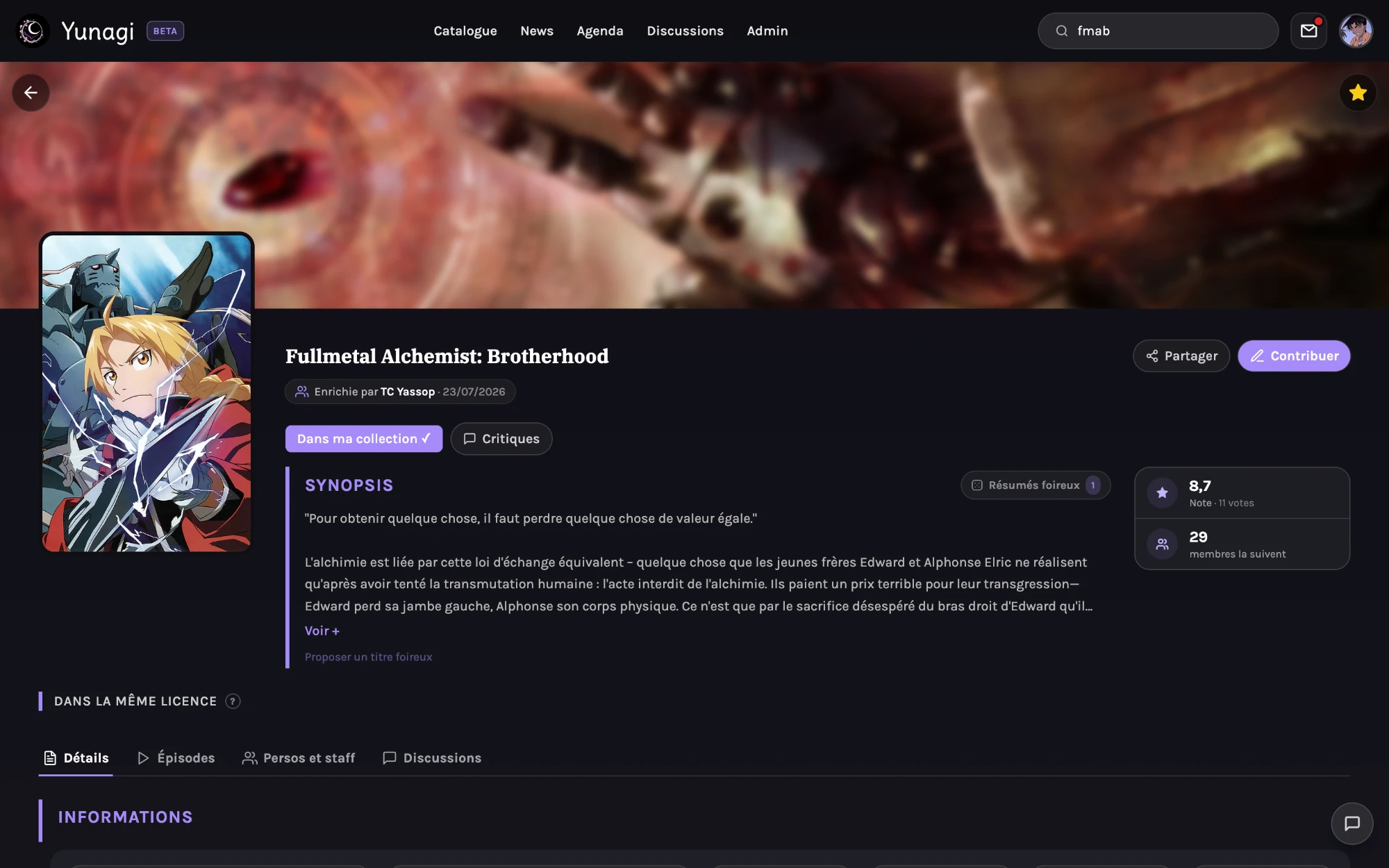Viewport: 1389px width, 868px height.
Task: Open the Critiques button
Action: pyautogui.click(x=501, y=438)
